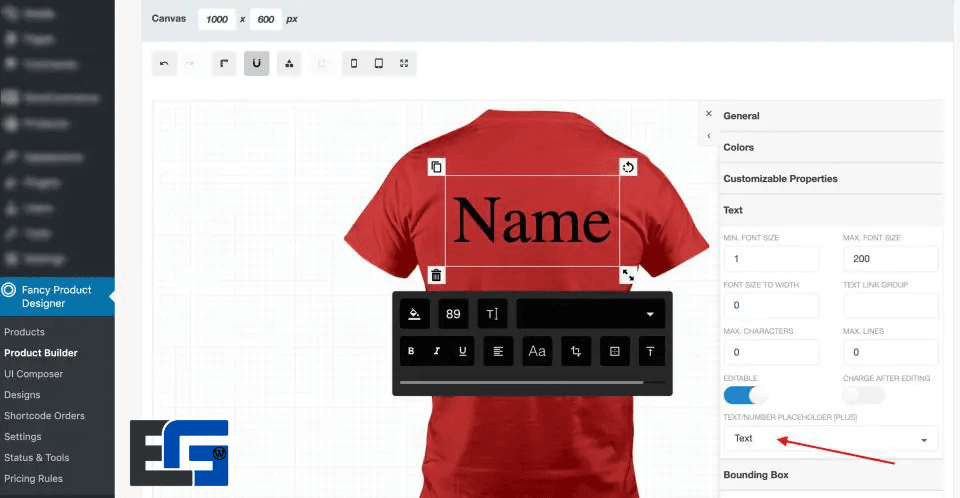The image size is (960, 498).
Task: Open the font family dropdown in text toolbar
Action: 590,314
